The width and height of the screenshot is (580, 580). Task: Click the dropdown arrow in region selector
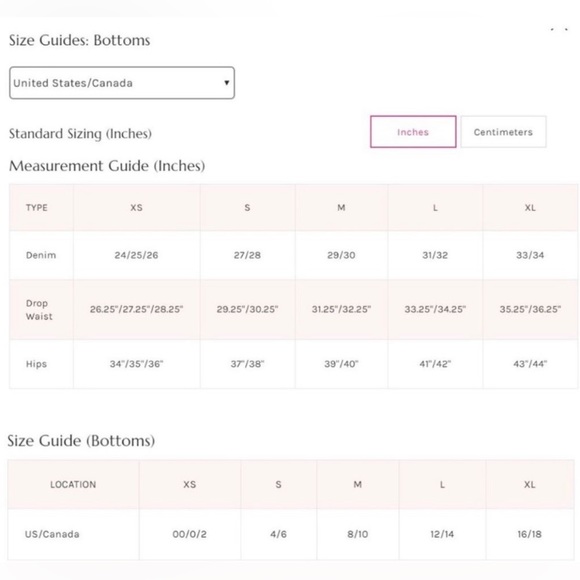click(226, 83)
